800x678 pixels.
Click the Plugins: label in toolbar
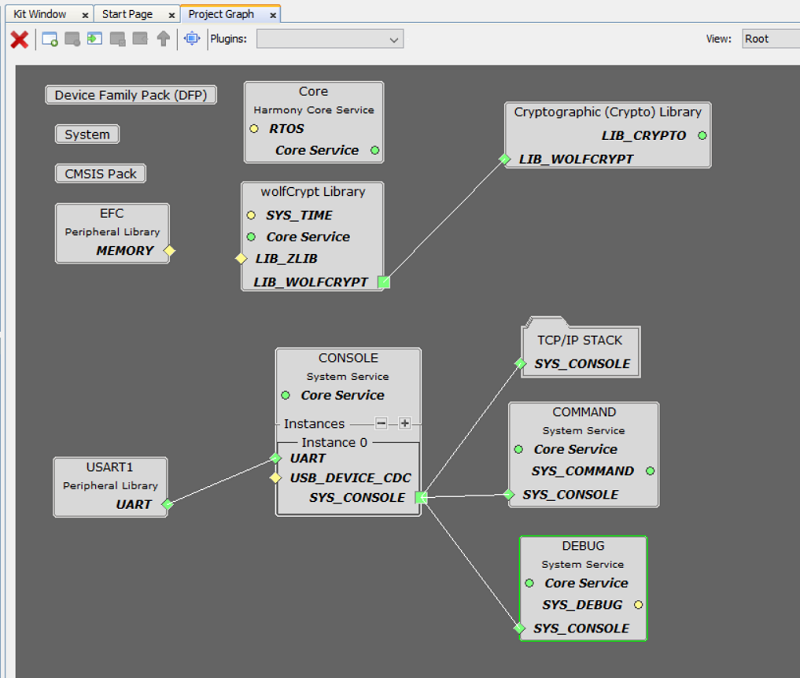229,39
